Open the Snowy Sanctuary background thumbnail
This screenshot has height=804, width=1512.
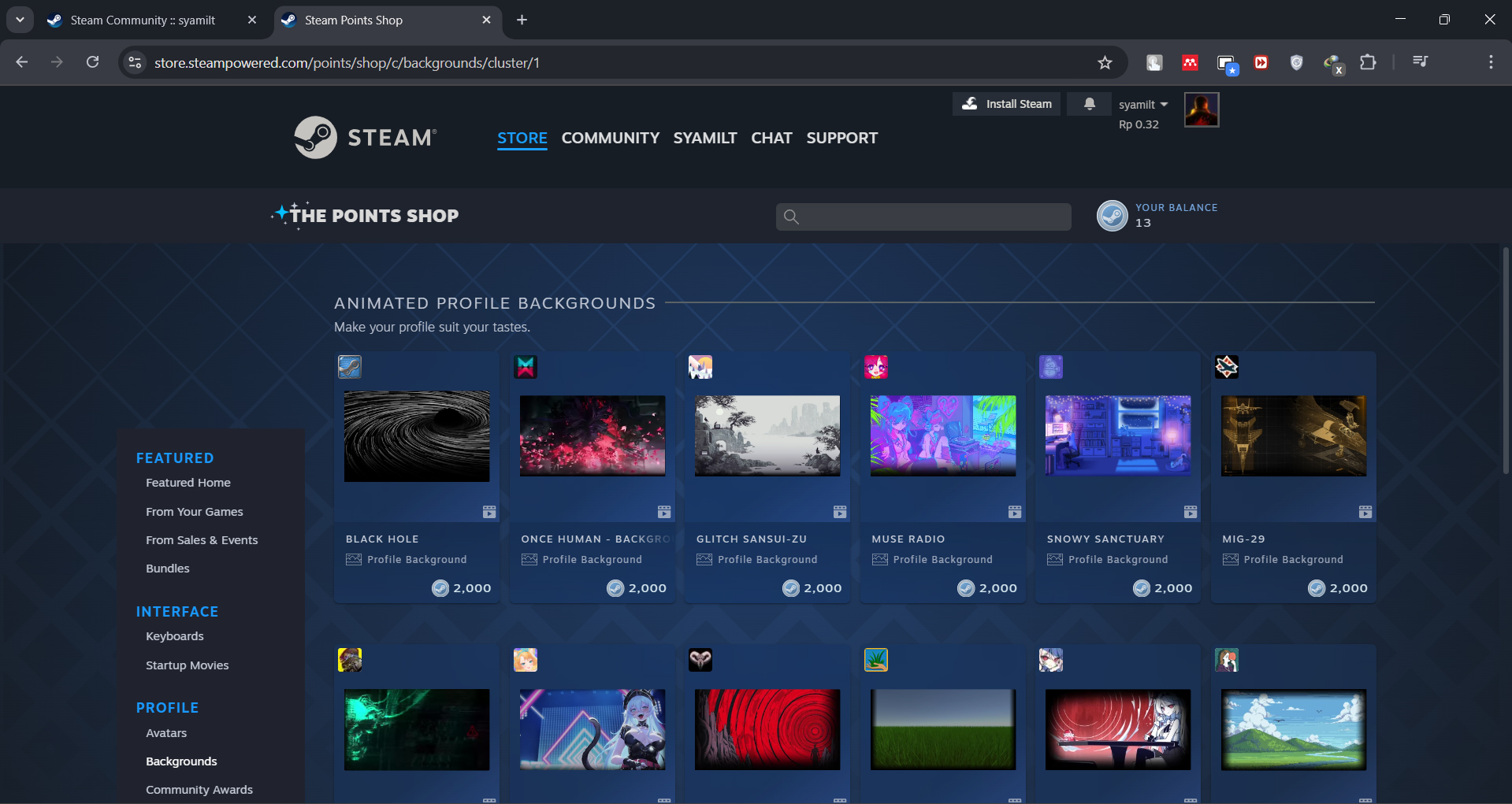coord(1118,435)
